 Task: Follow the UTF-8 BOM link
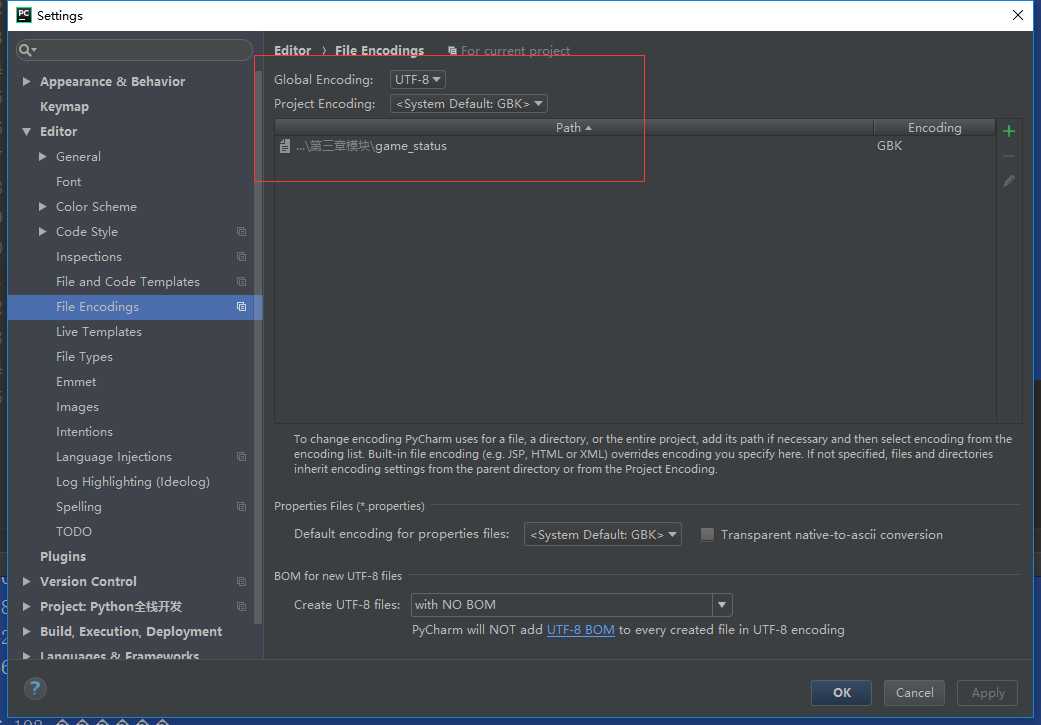pos(580,630)
